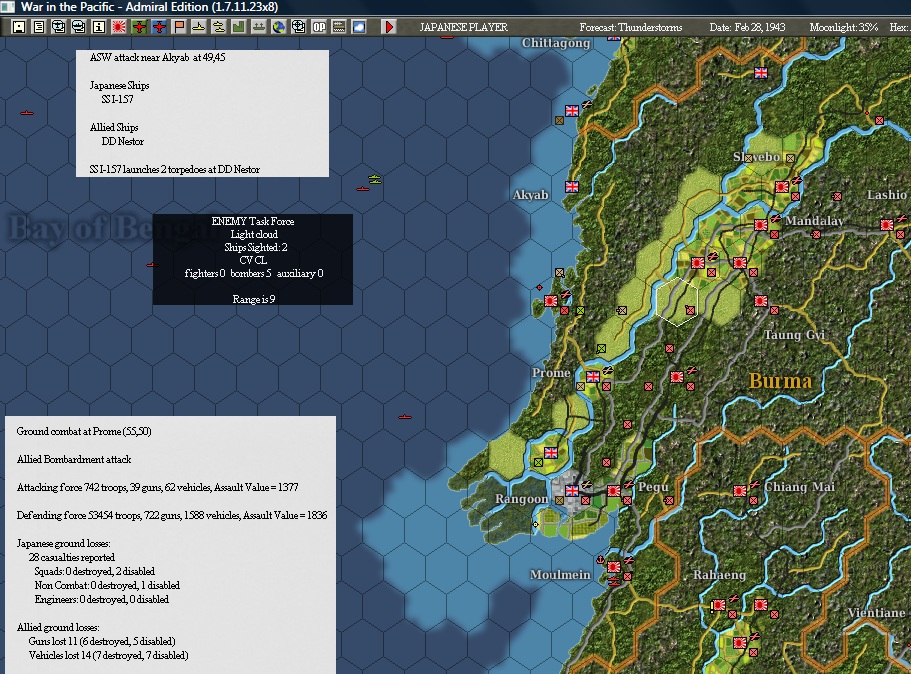Click the two yellow ships toolbar icon
This screenshot has height=674, width=911.
(x=218, y=27)
